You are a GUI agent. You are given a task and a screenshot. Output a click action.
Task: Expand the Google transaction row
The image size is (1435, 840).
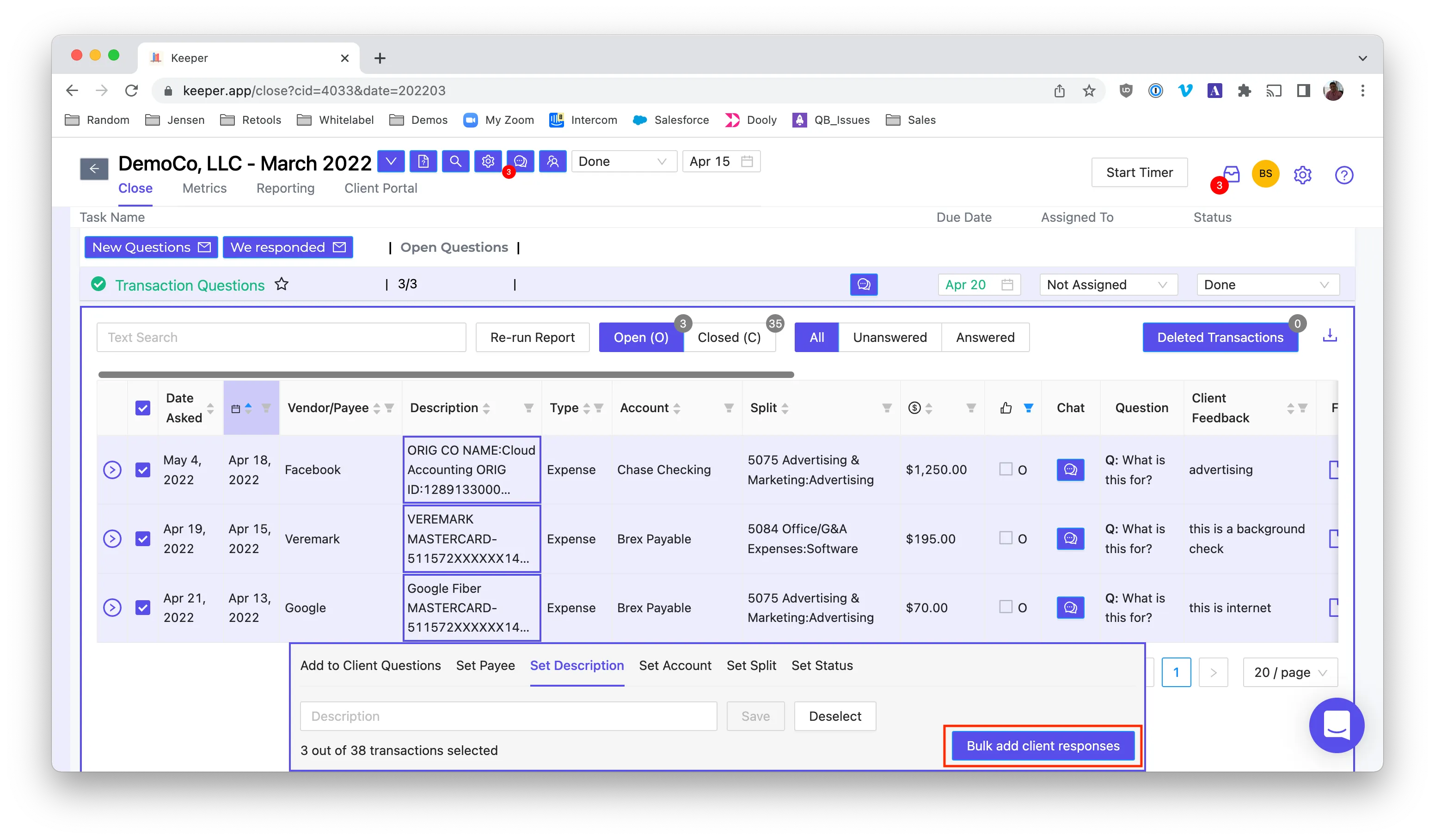[112, 607]
